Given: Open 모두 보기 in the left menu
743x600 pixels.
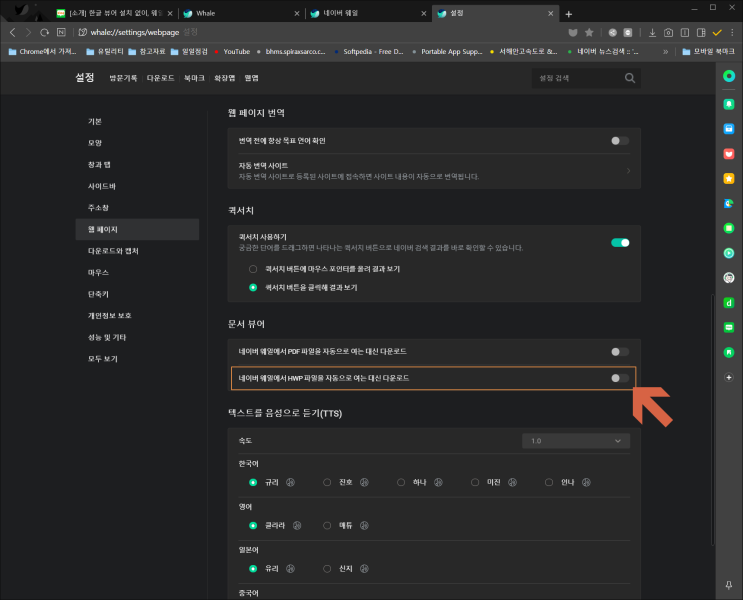Looking at the screenshot, I should tap(102, 359).
